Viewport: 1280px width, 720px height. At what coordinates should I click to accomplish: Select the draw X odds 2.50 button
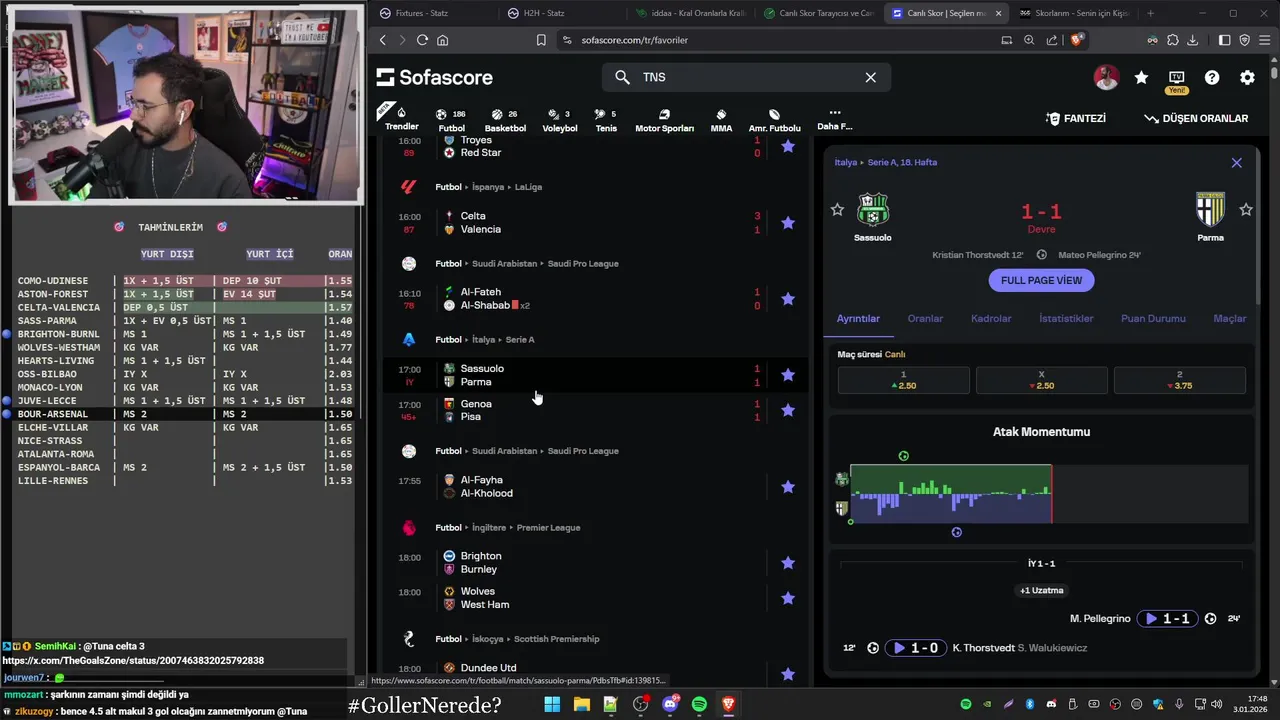tap(1041, 380)
